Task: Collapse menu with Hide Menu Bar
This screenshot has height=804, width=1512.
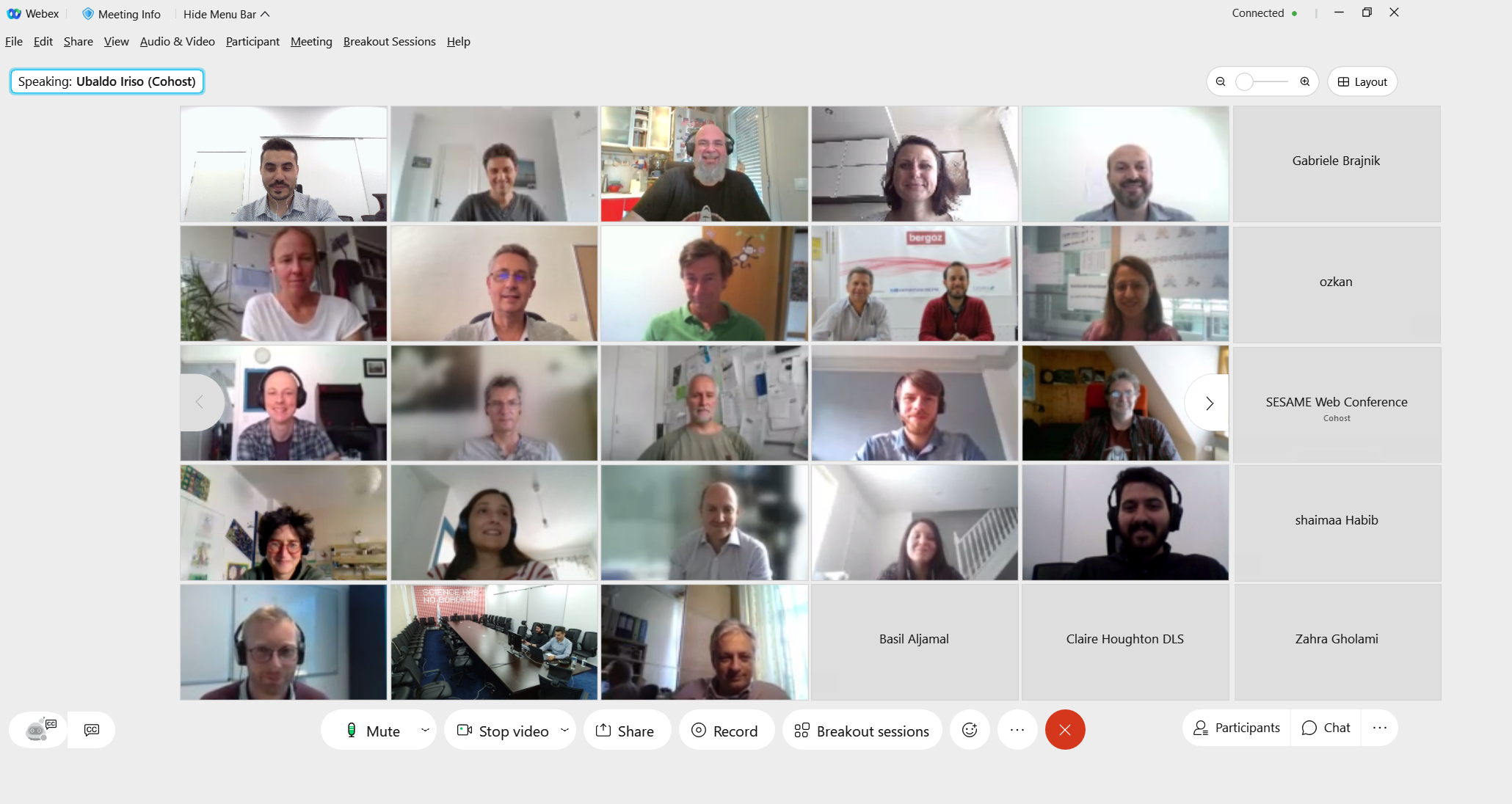Action: [226, 14]
